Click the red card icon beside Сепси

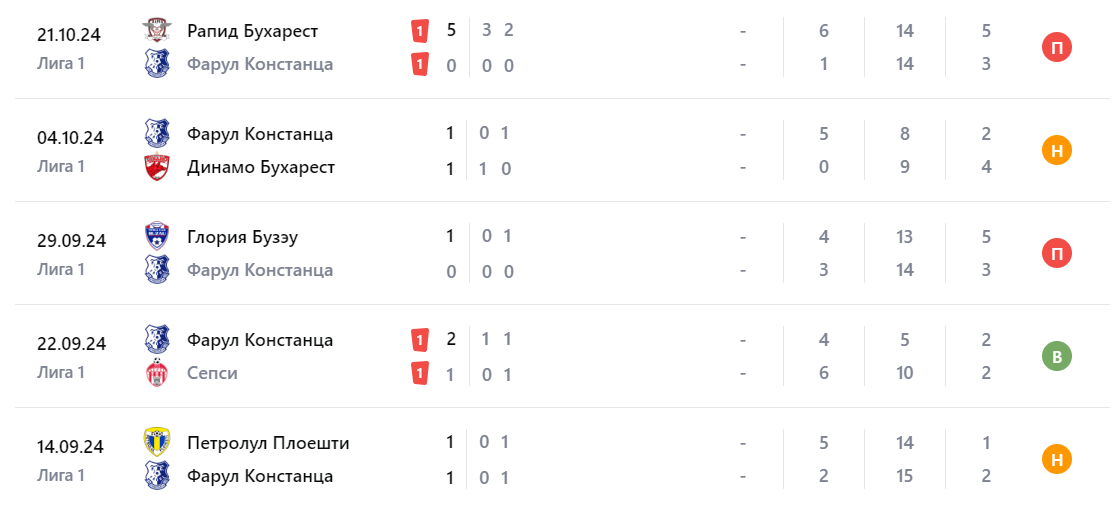[420, 373]
